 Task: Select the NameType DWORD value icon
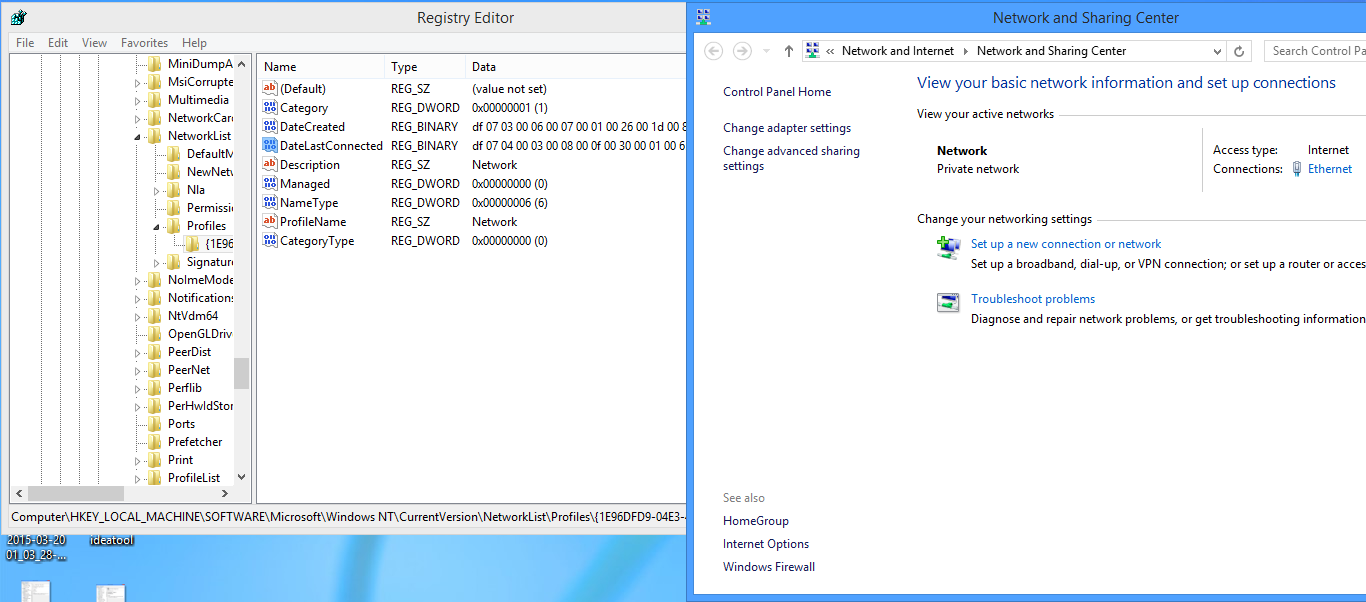point(269,203)
